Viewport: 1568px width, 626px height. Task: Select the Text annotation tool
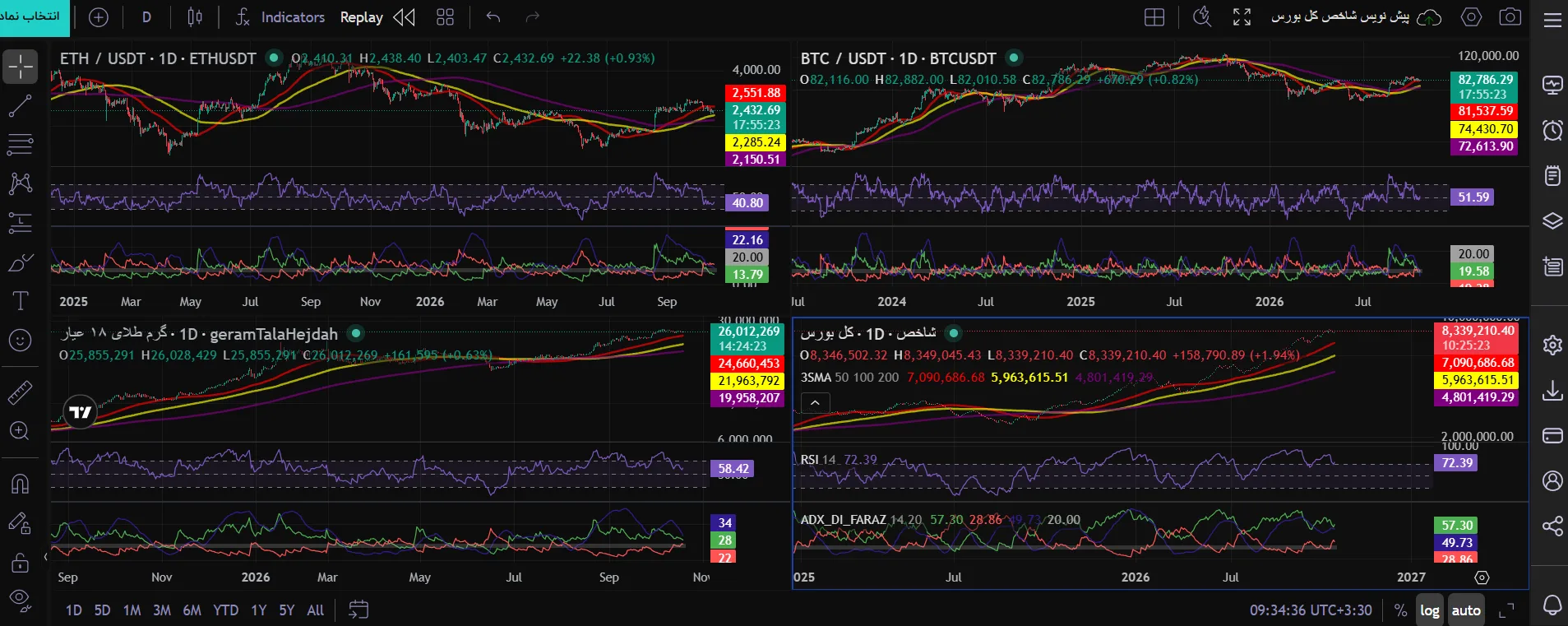pos(21,301)
